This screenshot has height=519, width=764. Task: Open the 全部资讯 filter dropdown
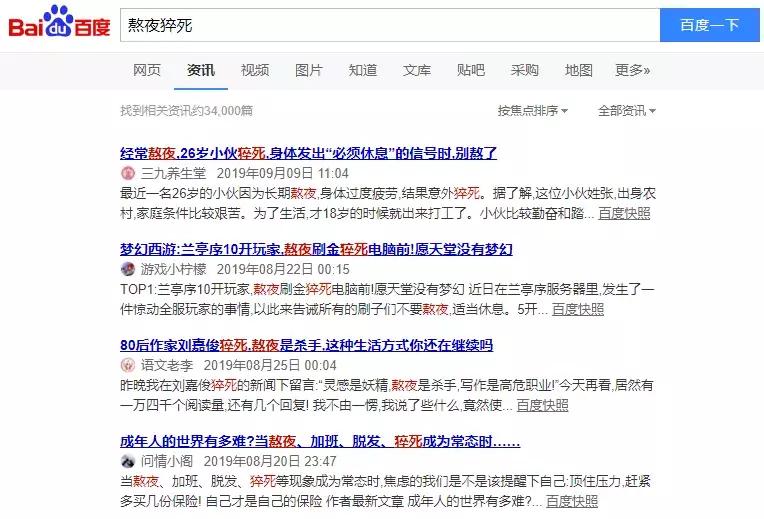pos(627,111)
